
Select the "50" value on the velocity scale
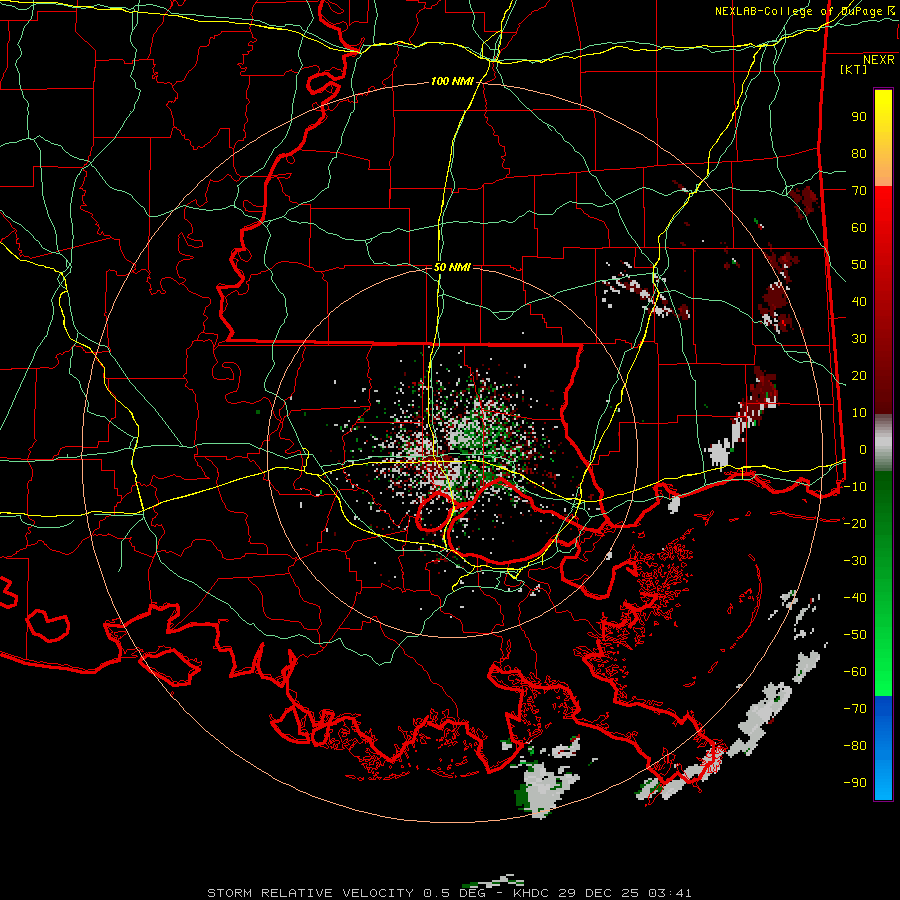[x=859, y=265]
